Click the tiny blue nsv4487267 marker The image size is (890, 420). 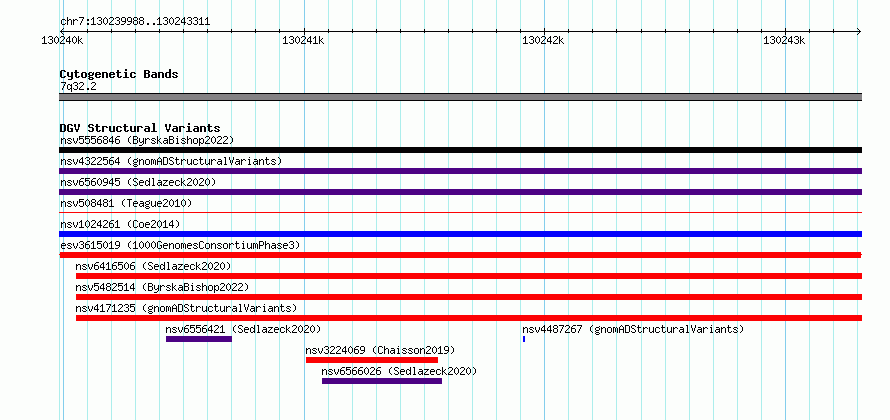tap(524, 339)
